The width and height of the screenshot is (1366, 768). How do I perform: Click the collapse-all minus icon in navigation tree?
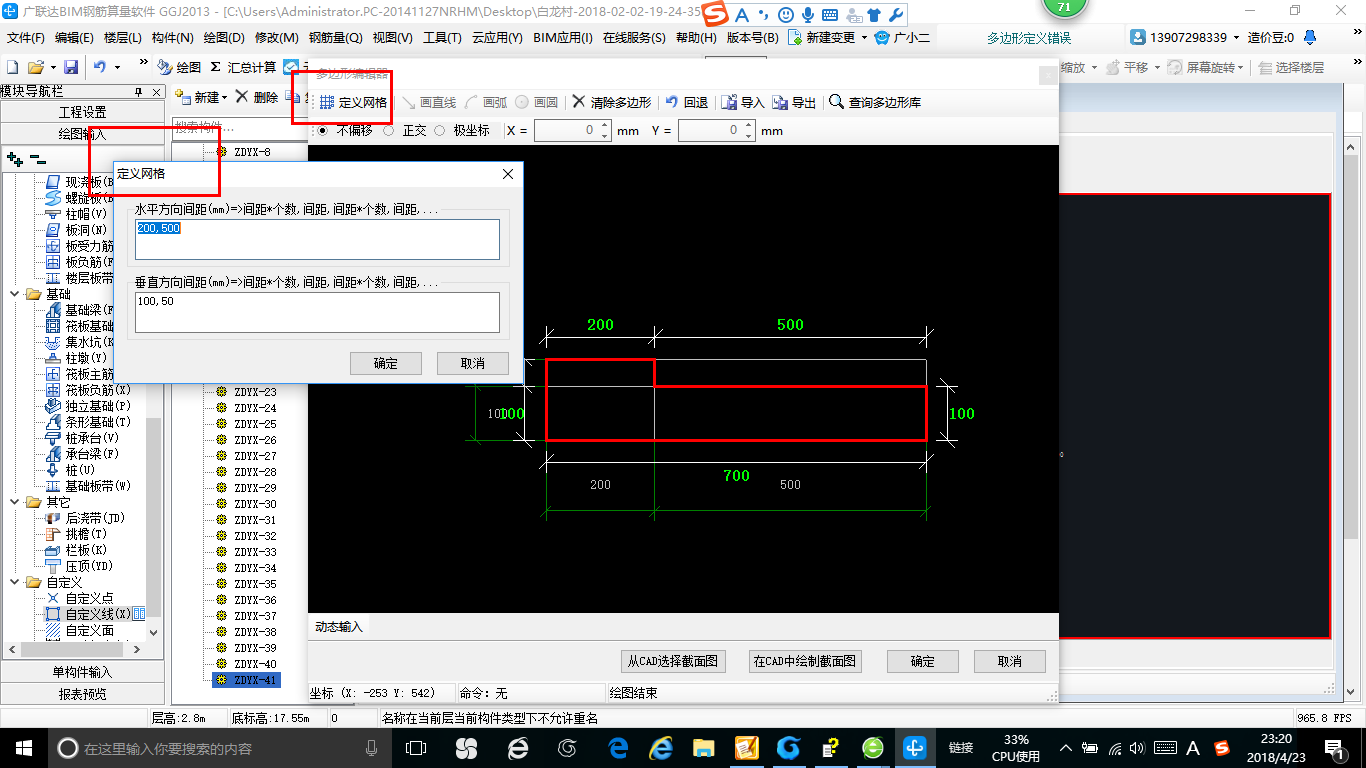tap(37, 158)
